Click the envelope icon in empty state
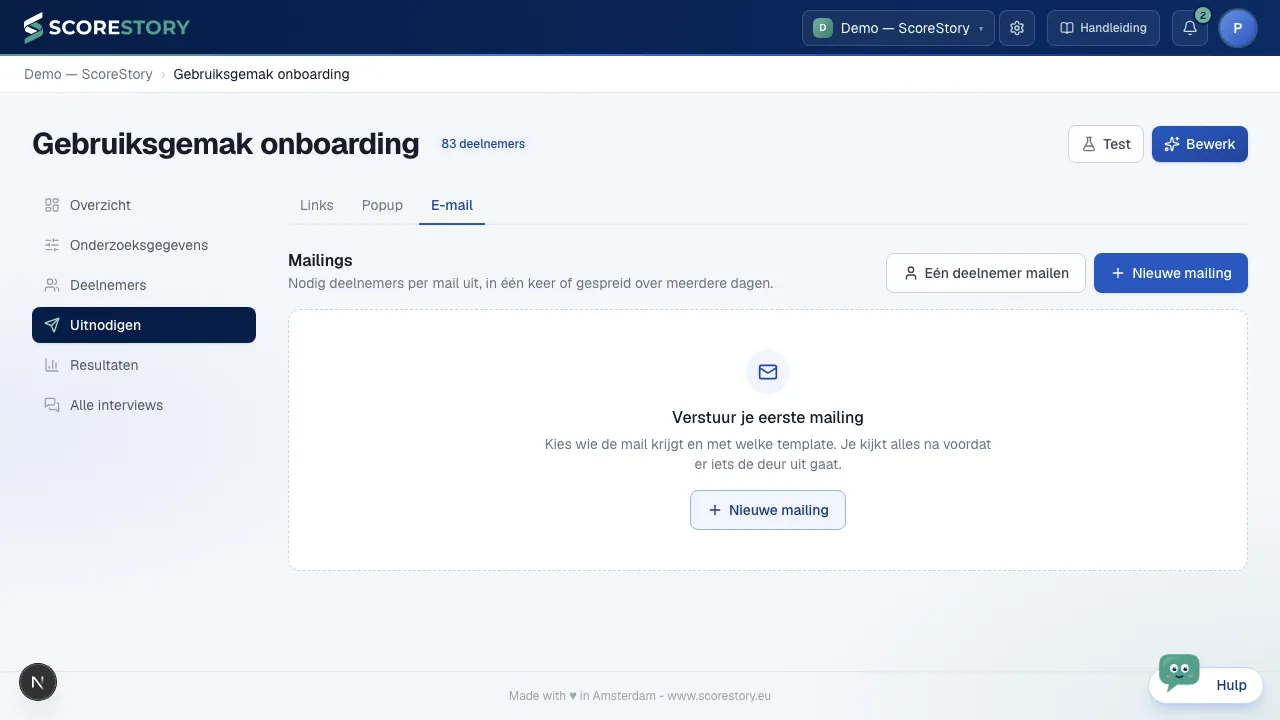Image resolution: width=1280 pixels, height=720 pixels. point(768,372)
